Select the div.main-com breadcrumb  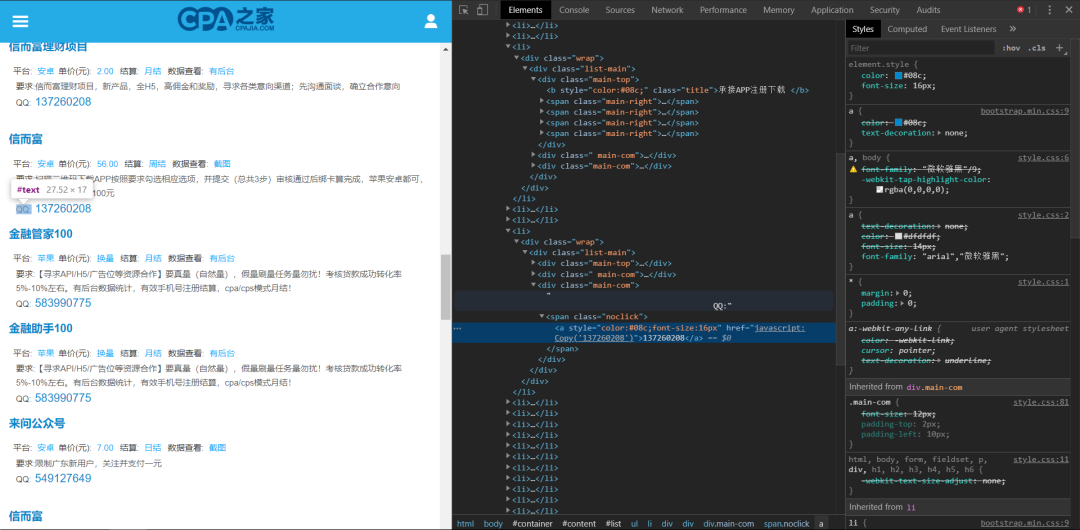coord(729,524)
